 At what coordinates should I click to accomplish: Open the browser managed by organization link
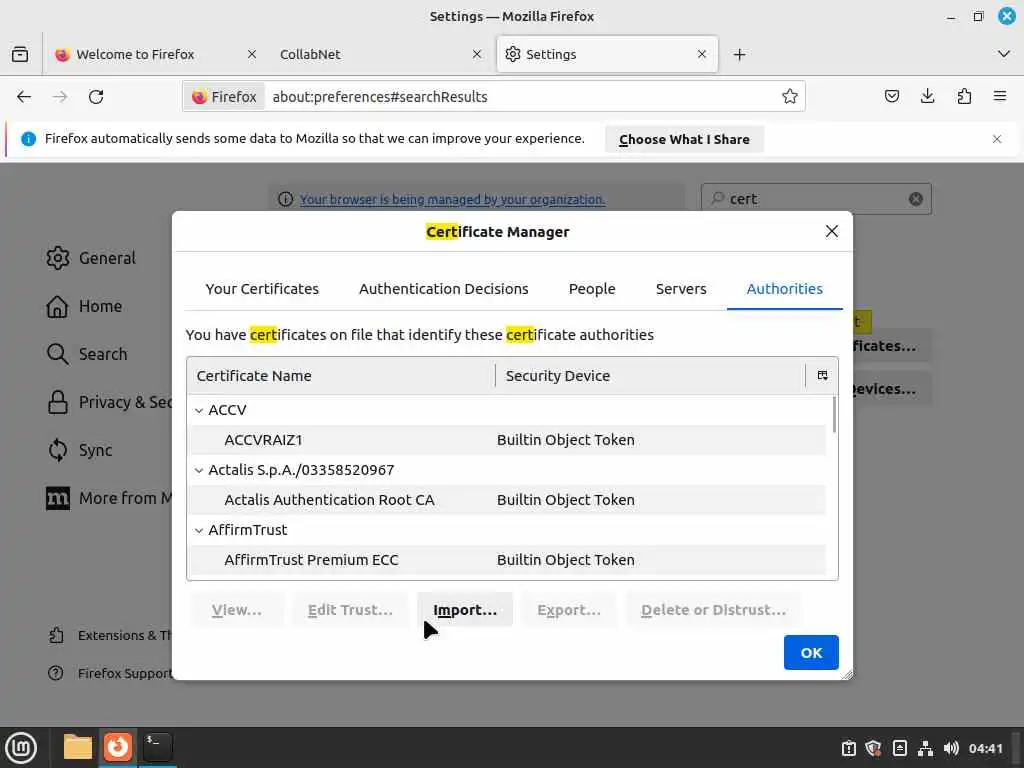452,199
